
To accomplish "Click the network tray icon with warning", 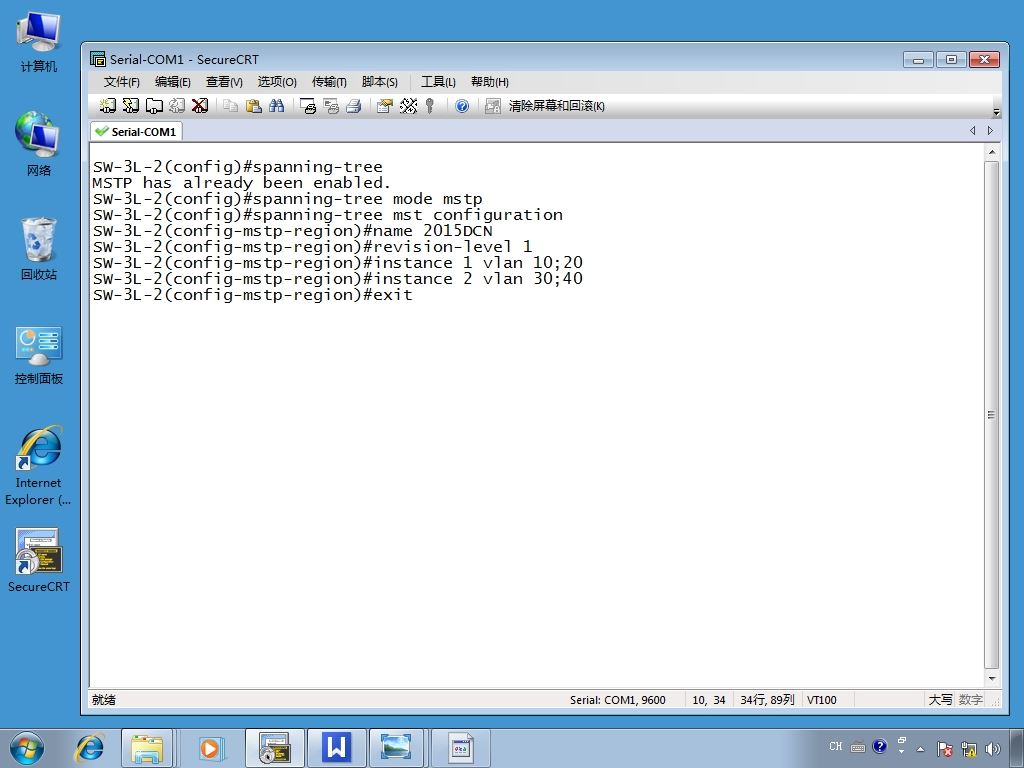I will 968,748.
